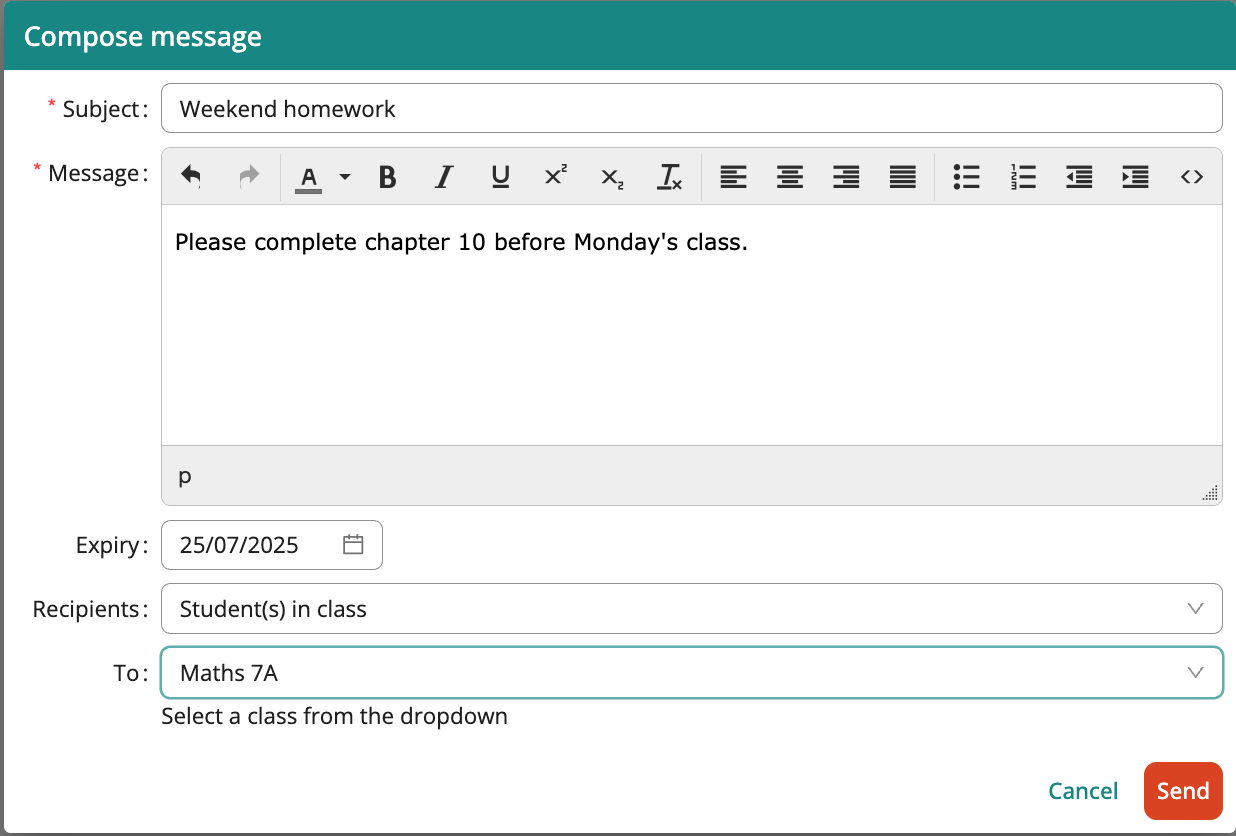Apply italic formatting
The image size is (1236, 836).
coord(443,176)
